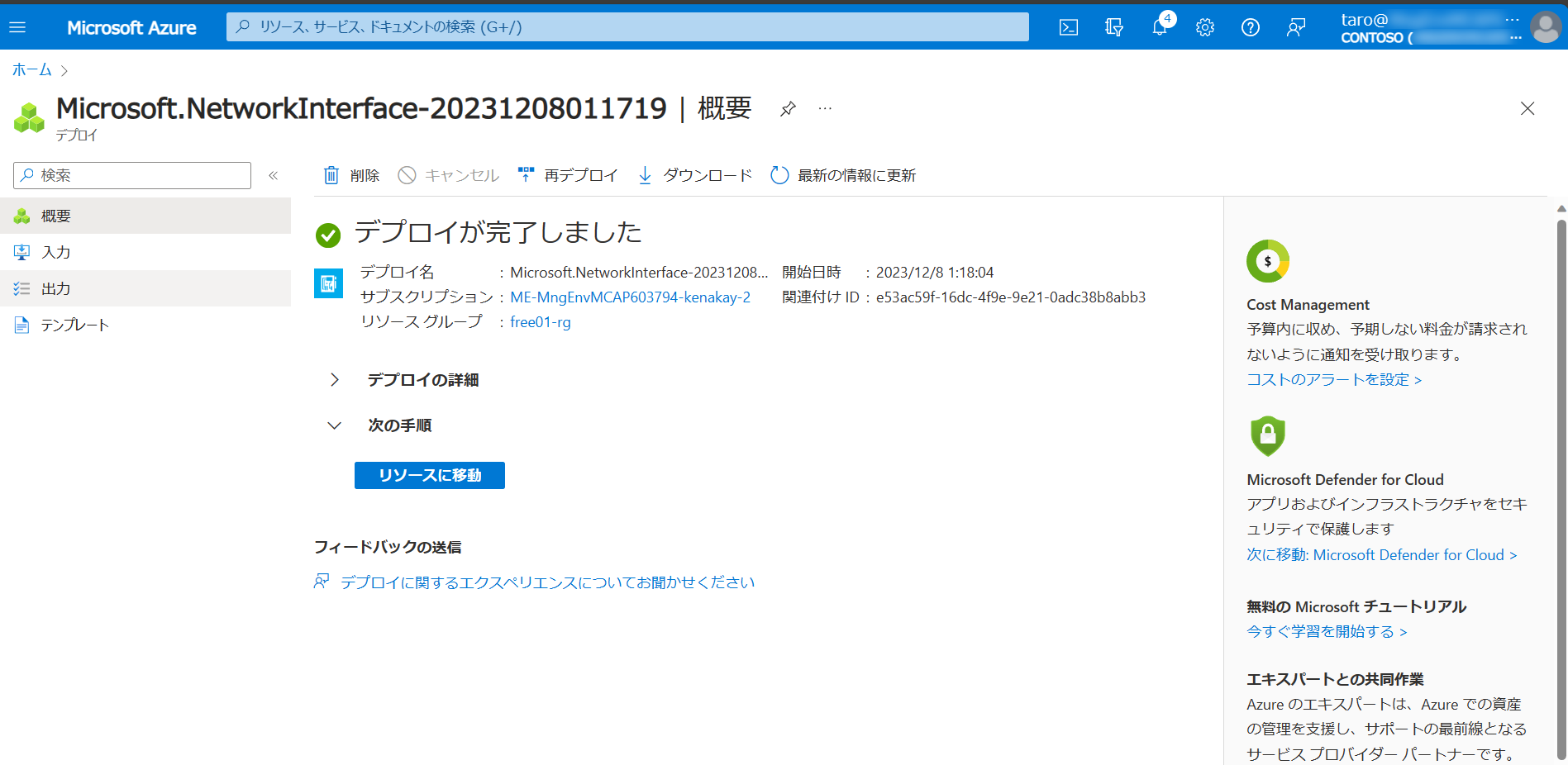Open subscription ME-MngEnvMCAP603794-kenakay-2 link

(x=631, y=297)
